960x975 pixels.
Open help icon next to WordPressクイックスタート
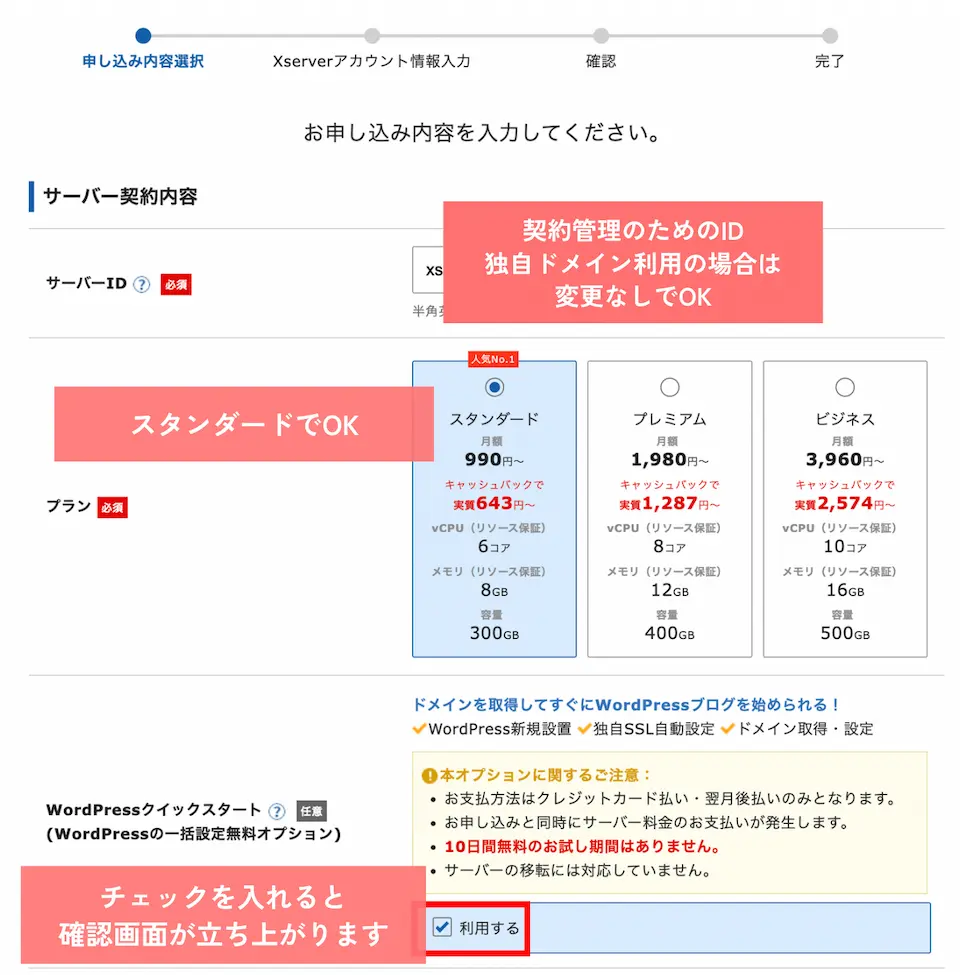point(277,811)
